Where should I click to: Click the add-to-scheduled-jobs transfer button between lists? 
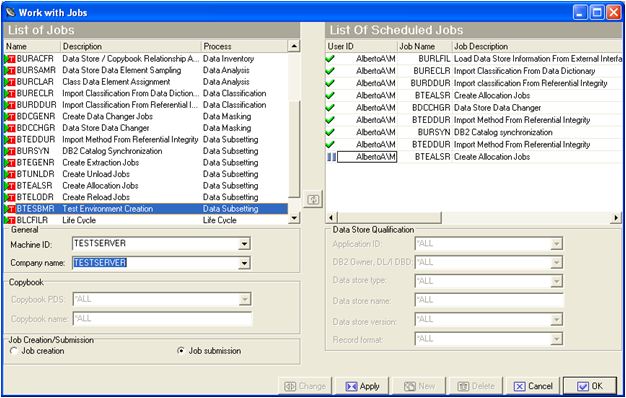313,199
